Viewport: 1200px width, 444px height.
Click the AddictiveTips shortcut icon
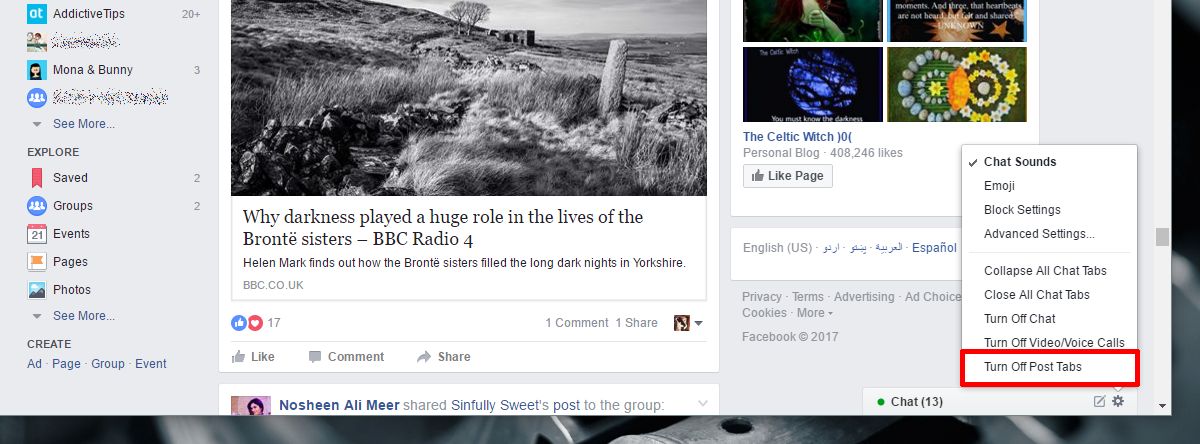[36, 14]
